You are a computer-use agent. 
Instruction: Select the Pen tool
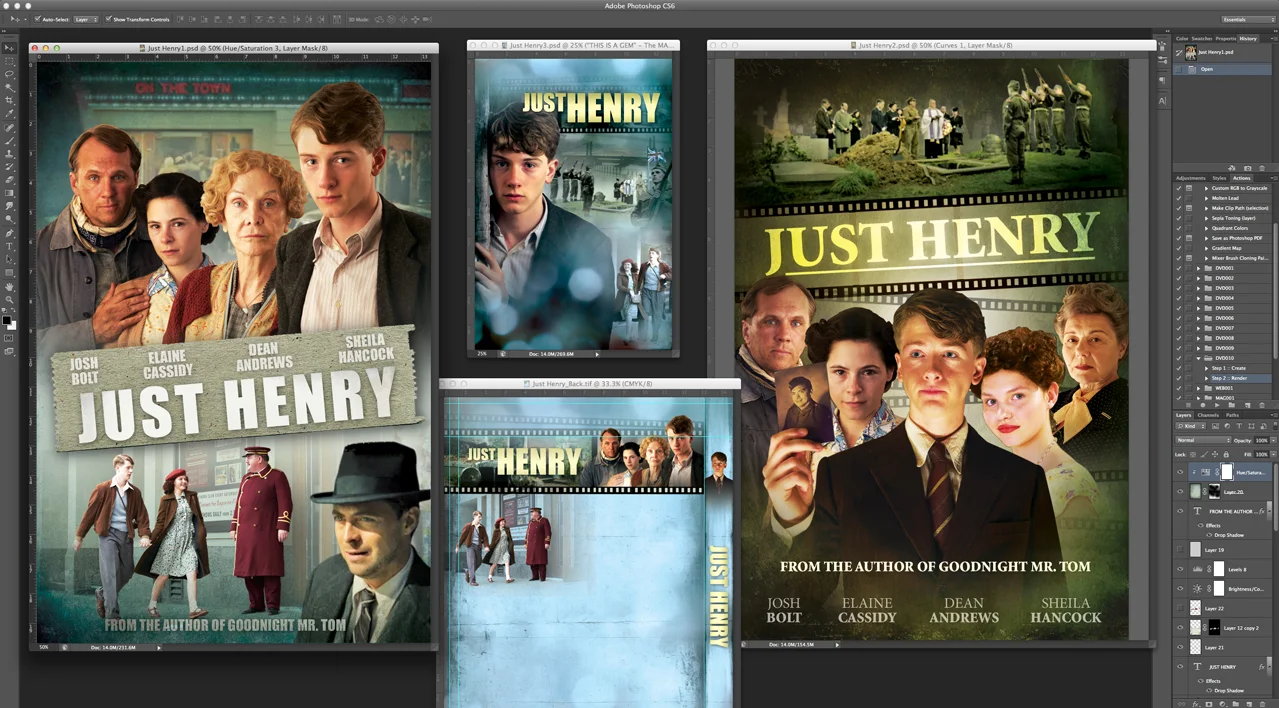[10, 232]
